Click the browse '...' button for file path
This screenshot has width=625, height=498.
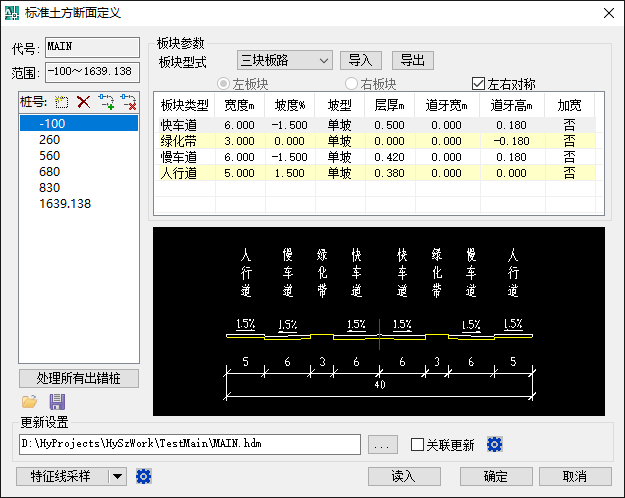[383, 445]
